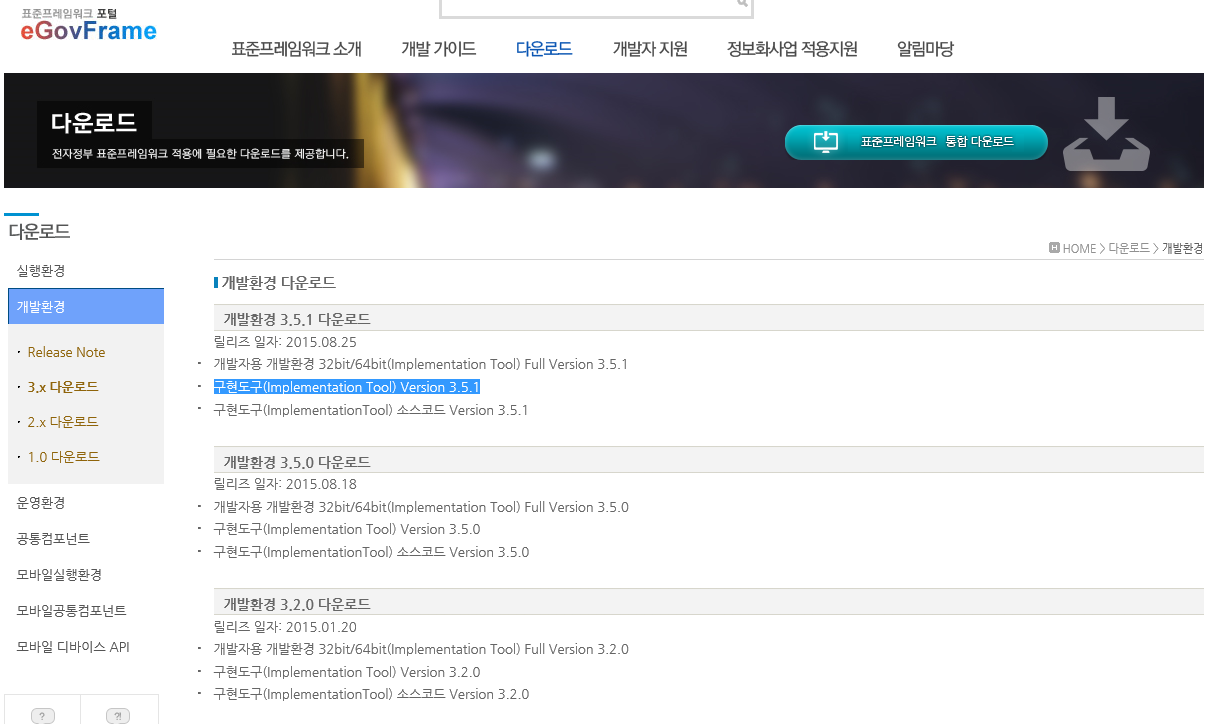Screen dimensions: 1223x724
Task: Click the HOME breadcrumb icon
Action: [1054, 248]
